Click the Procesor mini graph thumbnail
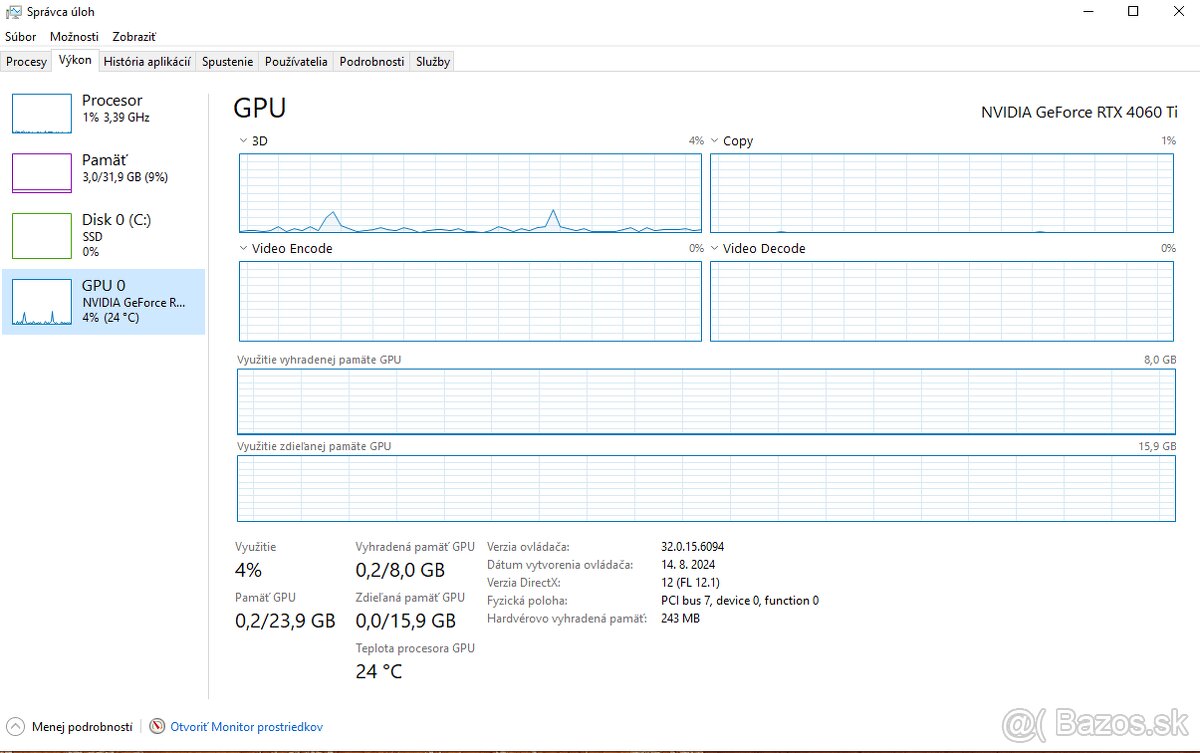This screenshot has height=753, width=1200. 42,113
